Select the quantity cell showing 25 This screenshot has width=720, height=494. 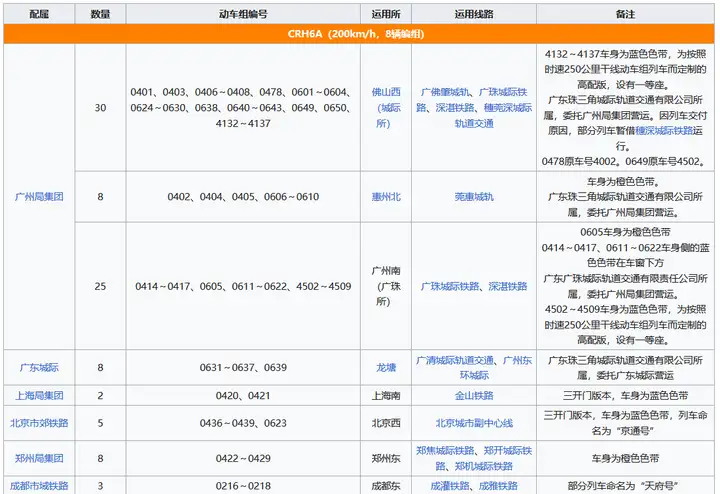click(x=100, y=286)
